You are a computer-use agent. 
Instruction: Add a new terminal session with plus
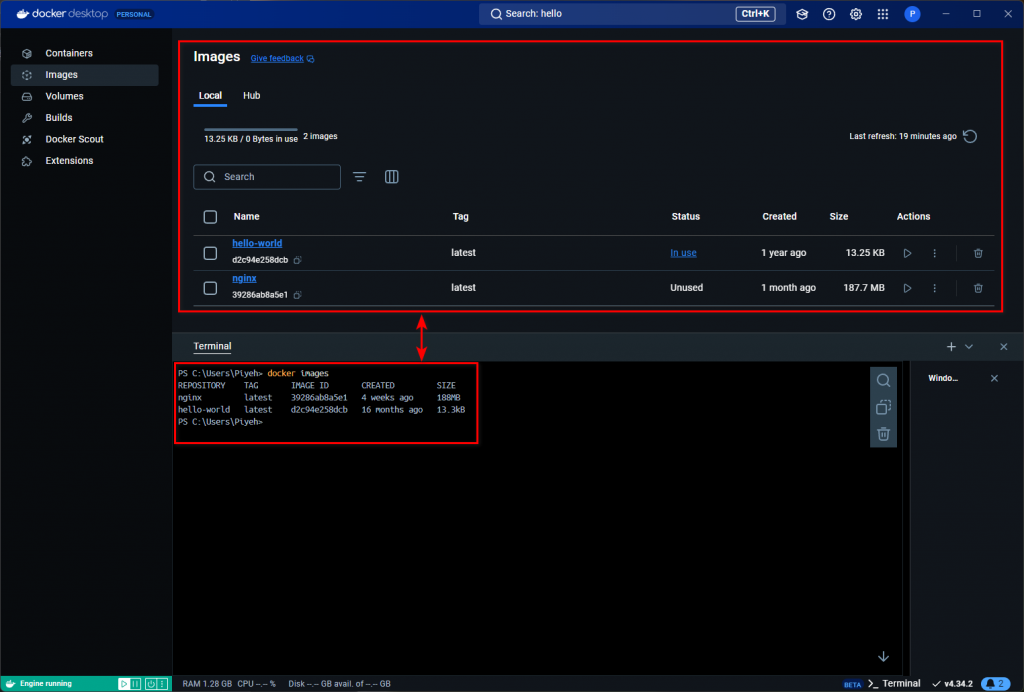pos(951,347)
